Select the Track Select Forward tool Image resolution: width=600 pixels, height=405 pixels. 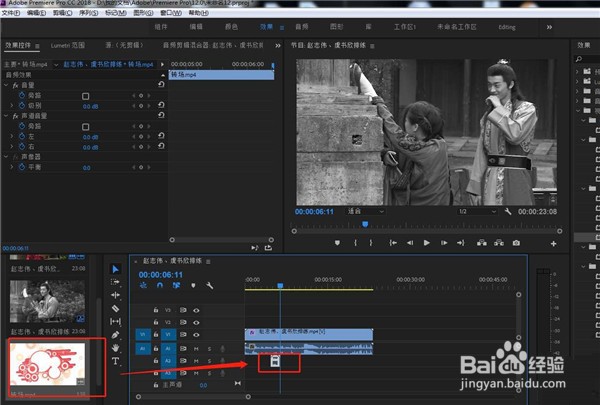pyautogui.click(x=115, y=282)
